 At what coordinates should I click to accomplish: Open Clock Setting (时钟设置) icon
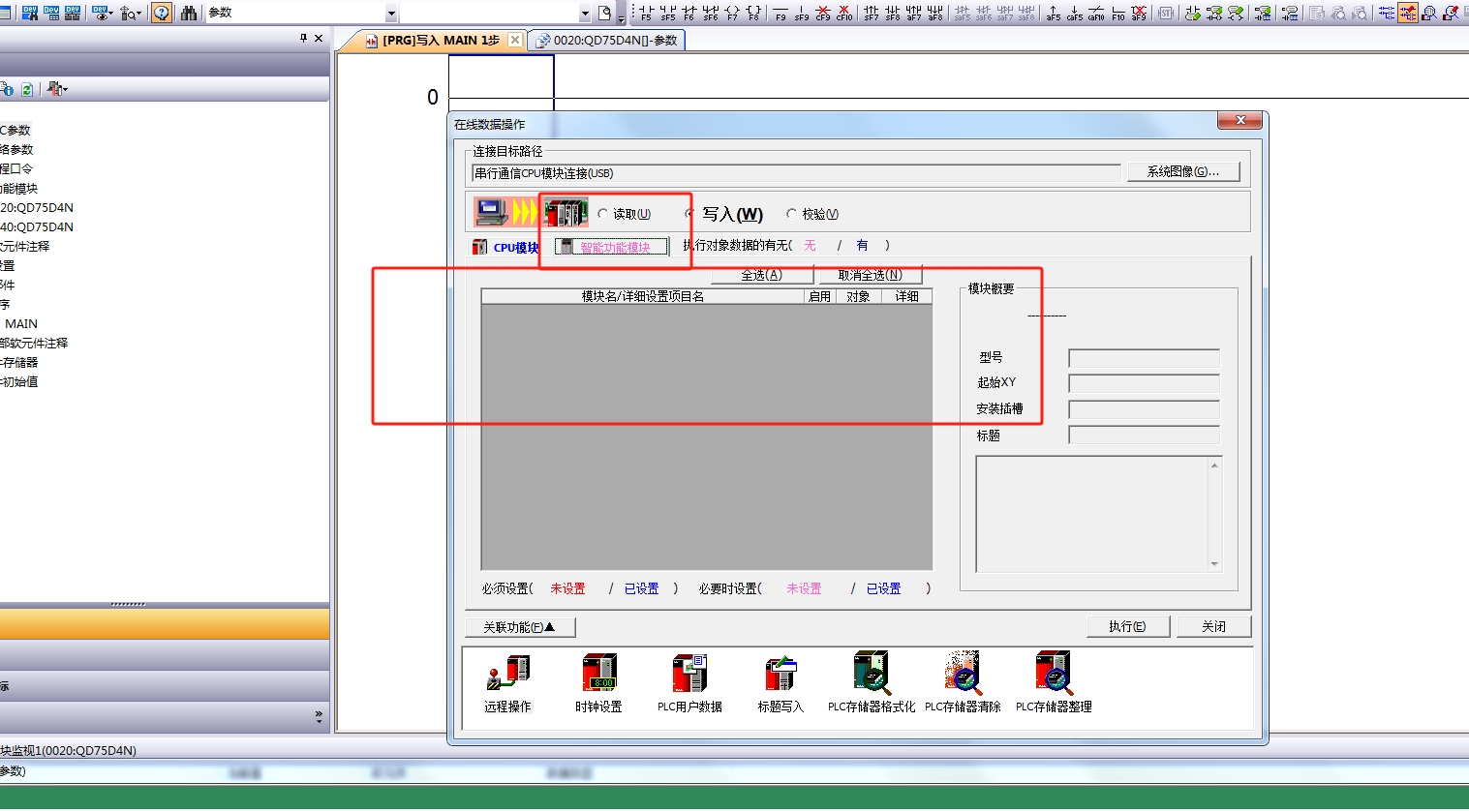click(598, 674)
